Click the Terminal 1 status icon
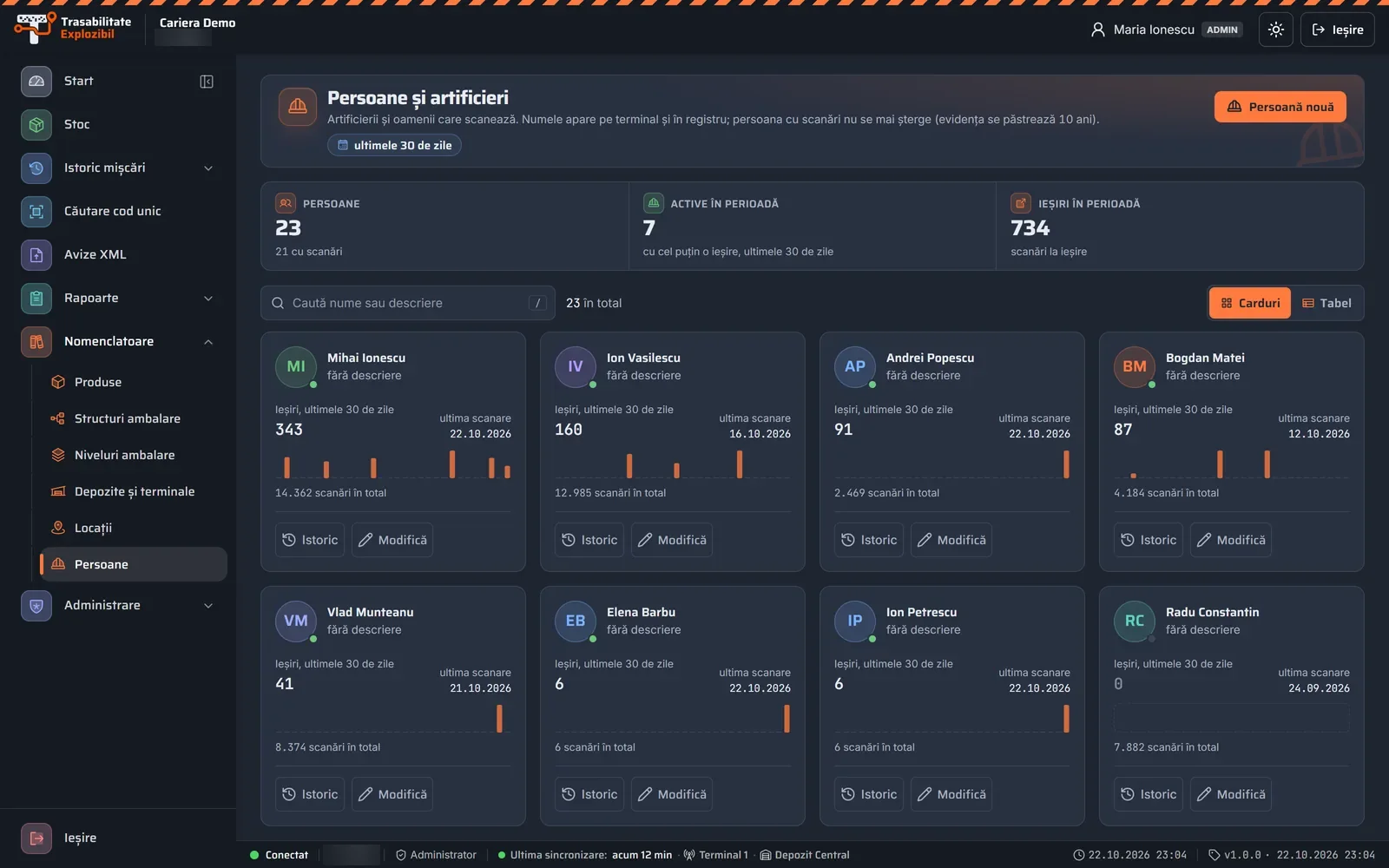This screenshot has height=868, width=1389. tap(689, 855)
